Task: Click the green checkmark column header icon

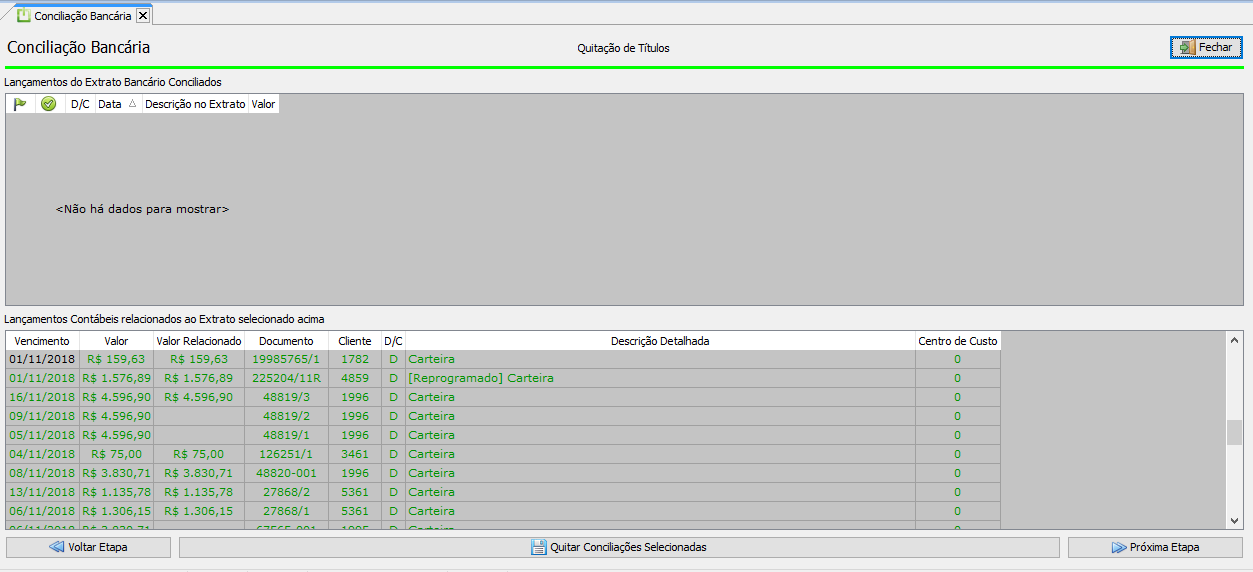Action: 48,104
